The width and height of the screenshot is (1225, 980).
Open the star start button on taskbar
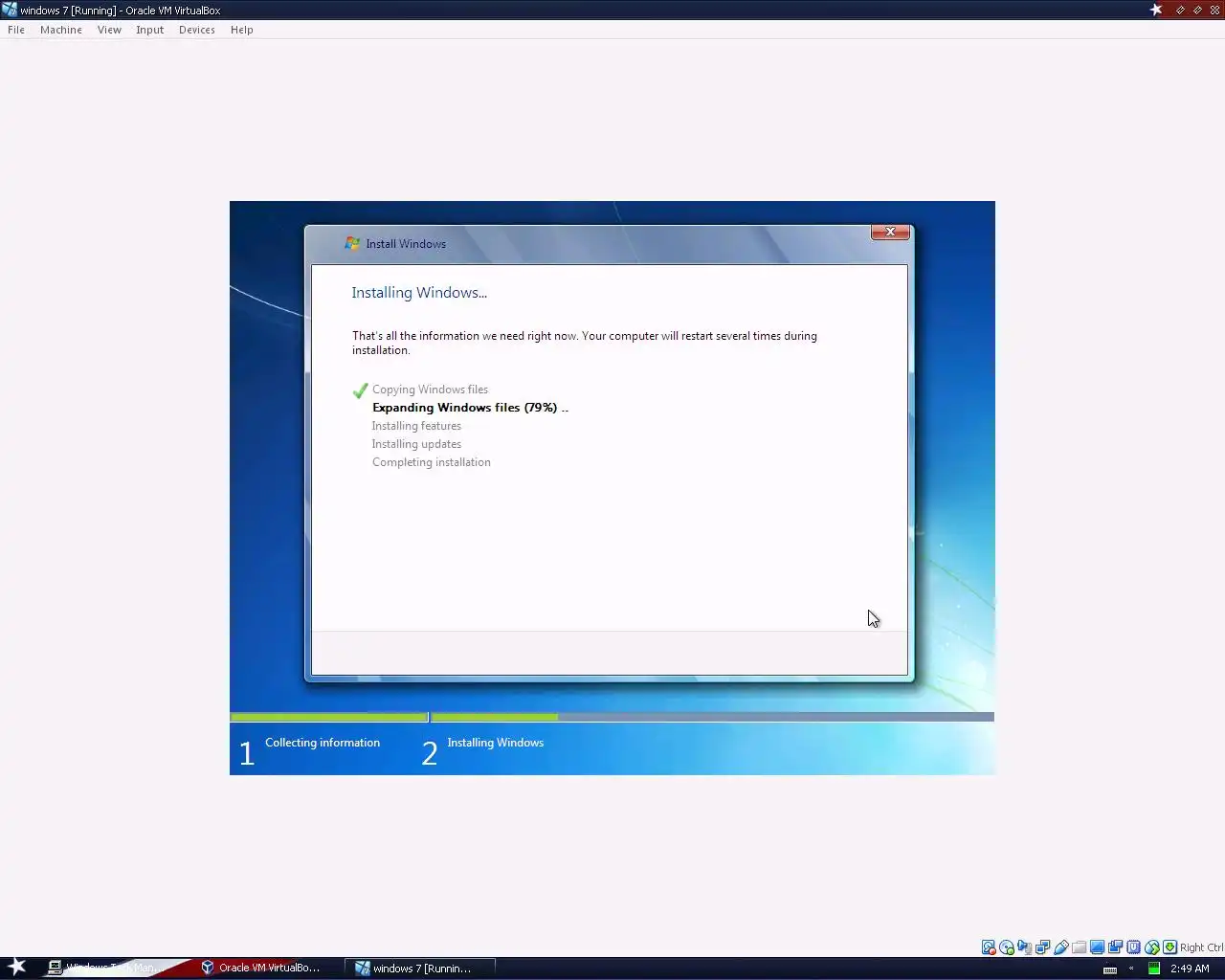[x=16, y=967]
